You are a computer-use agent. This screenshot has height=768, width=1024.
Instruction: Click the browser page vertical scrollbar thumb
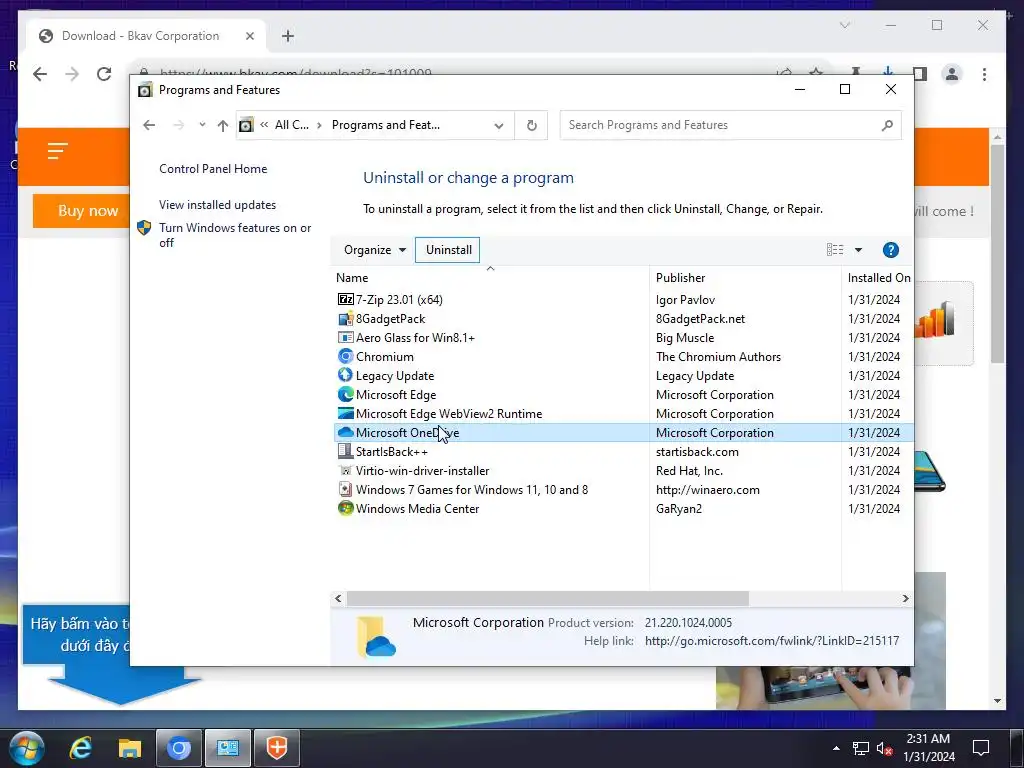(997, 253)
